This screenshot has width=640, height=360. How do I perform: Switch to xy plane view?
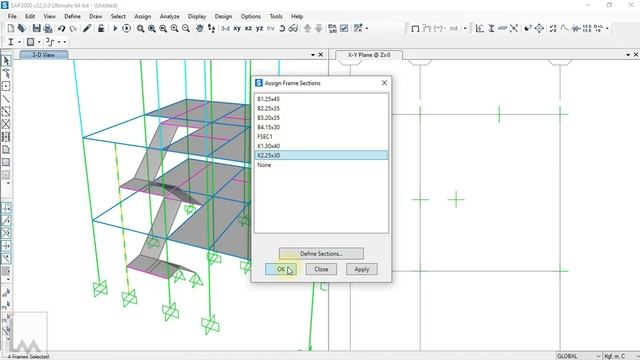tap(237, 29)
